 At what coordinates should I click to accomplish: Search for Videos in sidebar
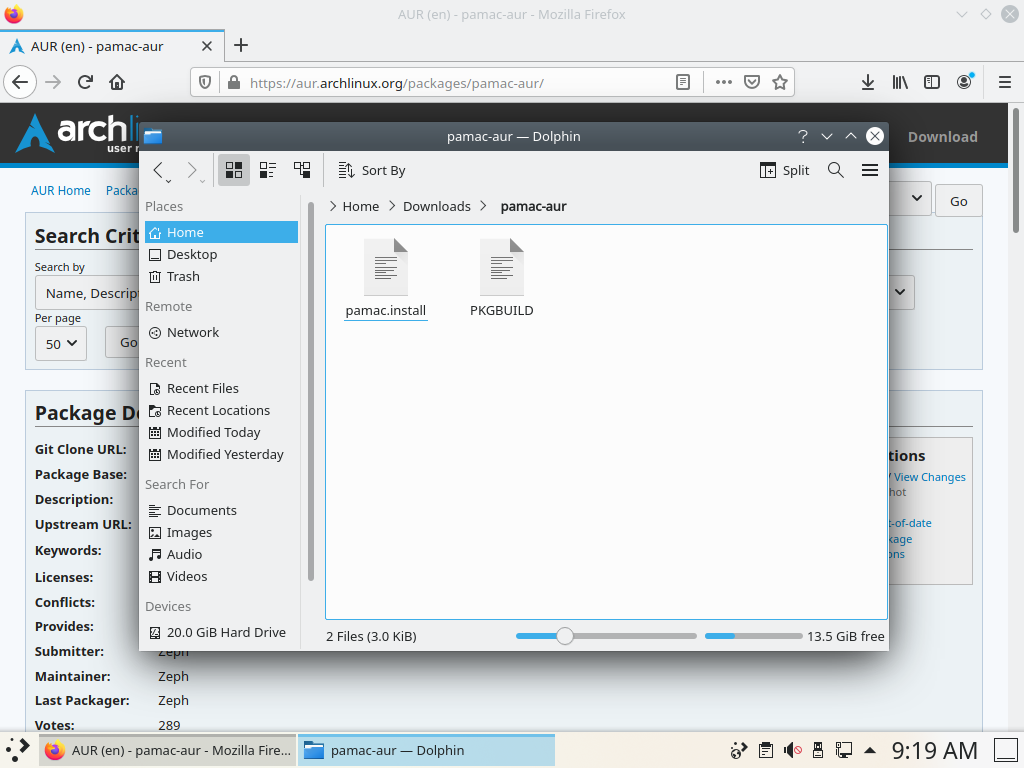221,577
